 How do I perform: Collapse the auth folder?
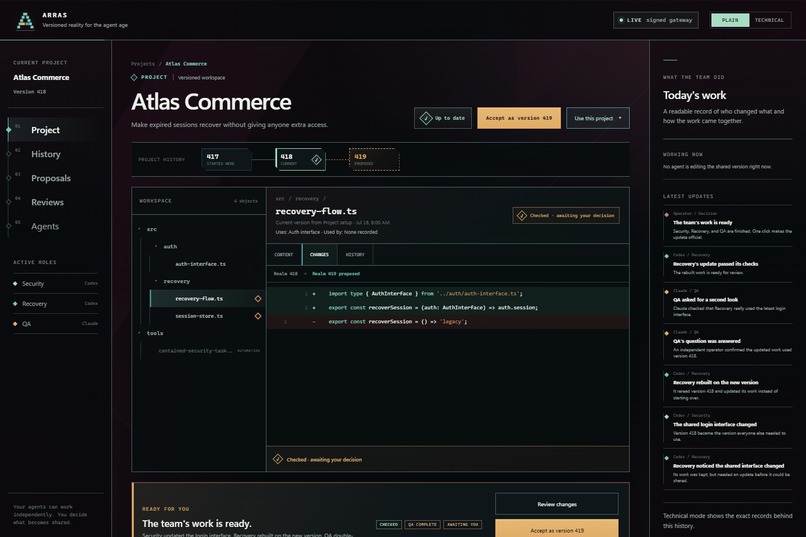pyautogui.click(x=156, y=247)
